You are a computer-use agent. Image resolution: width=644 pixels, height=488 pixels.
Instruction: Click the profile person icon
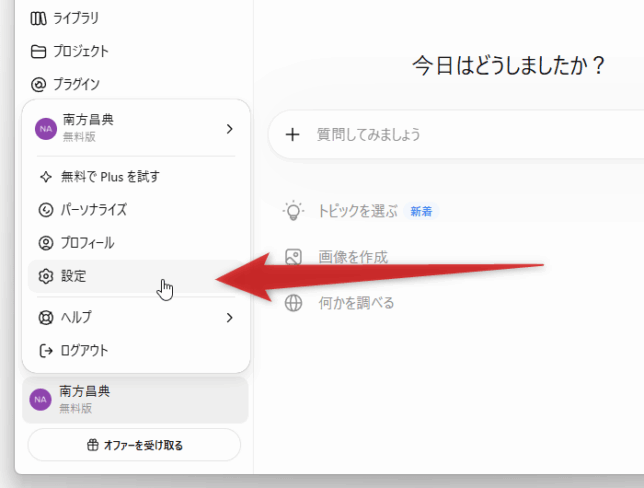[46, 243]
